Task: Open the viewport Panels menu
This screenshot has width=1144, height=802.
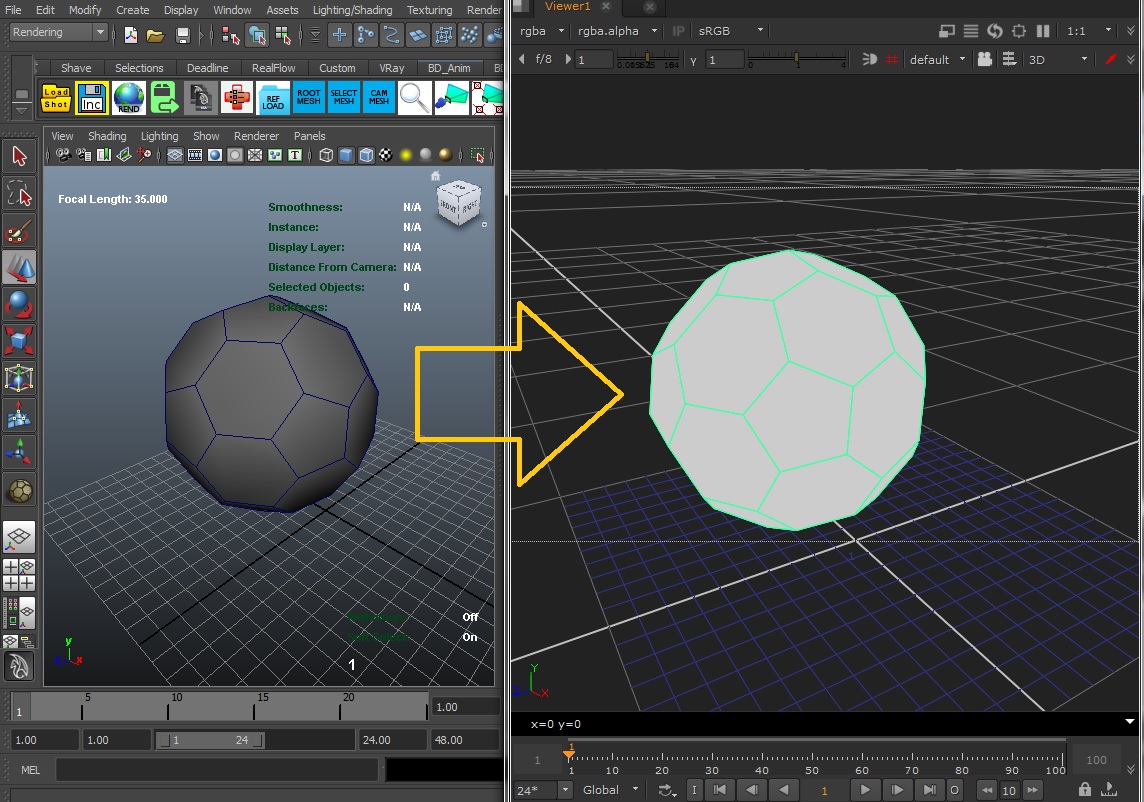Action: (309, 136)
